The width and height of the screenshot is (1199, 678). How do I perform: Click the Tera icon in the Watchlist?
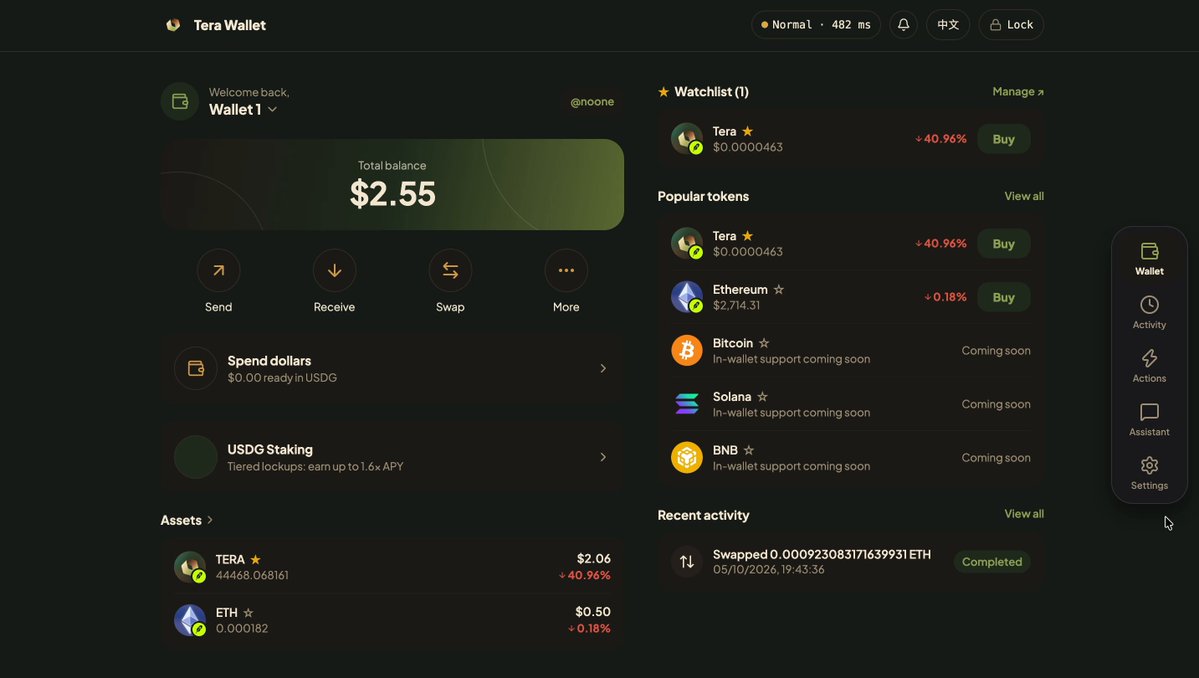click(x=687, y=139)
